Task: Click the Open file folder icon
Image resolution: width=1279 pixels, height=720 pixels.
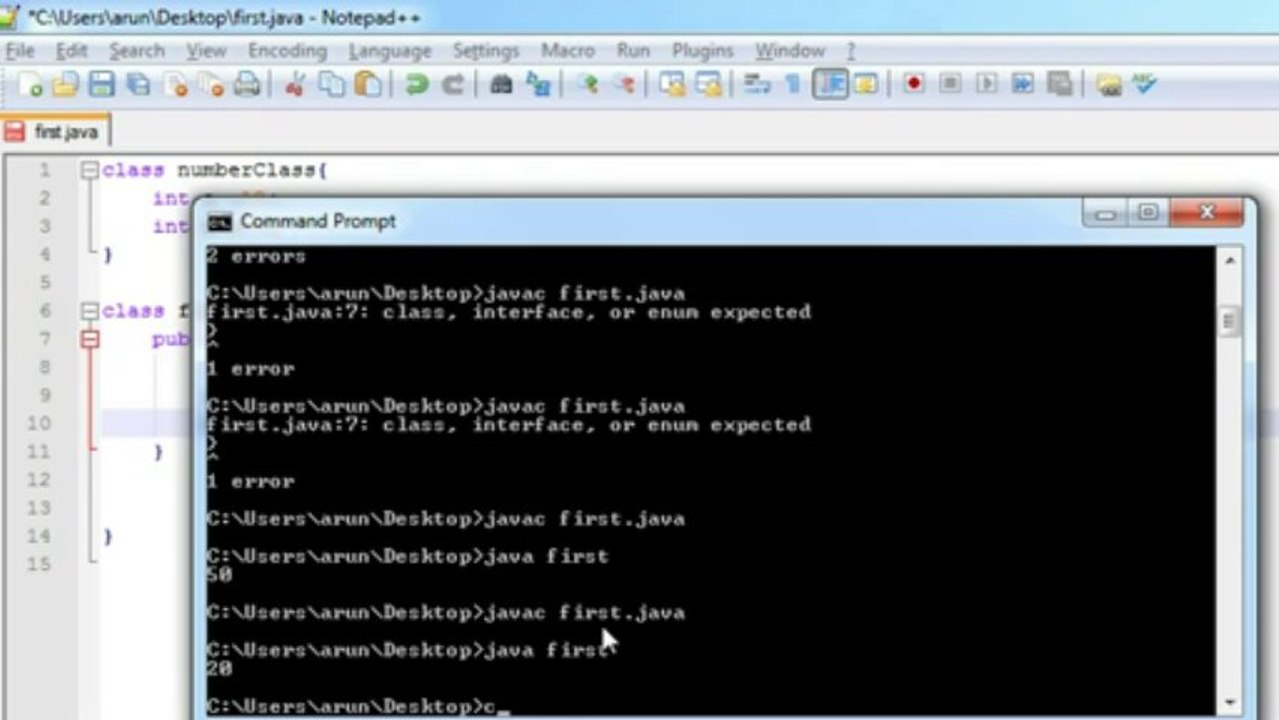Action: click(x=65, y=85)
